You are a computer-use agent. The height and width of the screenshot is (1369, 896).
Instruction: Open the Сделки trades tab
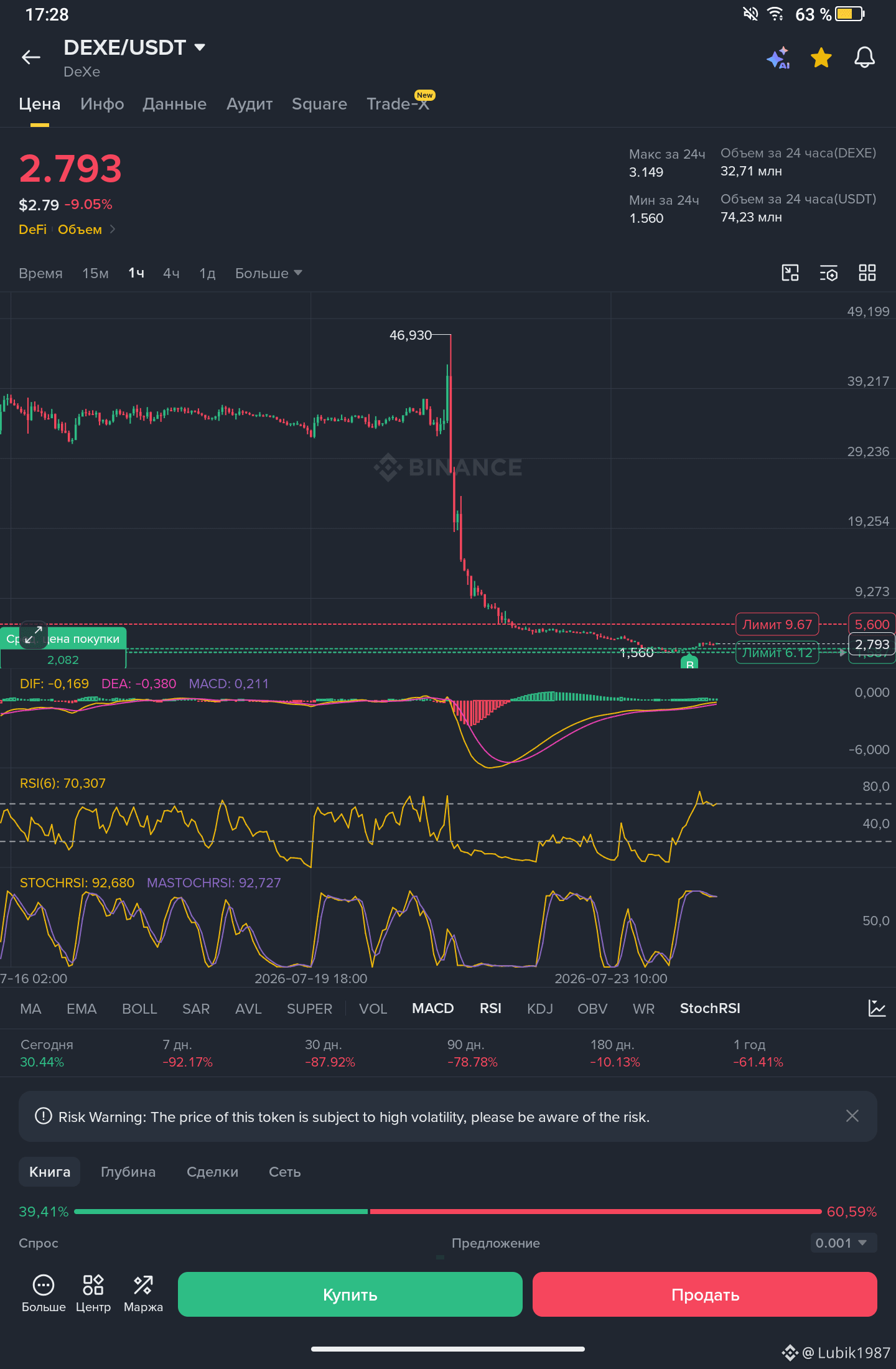(x=212, y=1172)
